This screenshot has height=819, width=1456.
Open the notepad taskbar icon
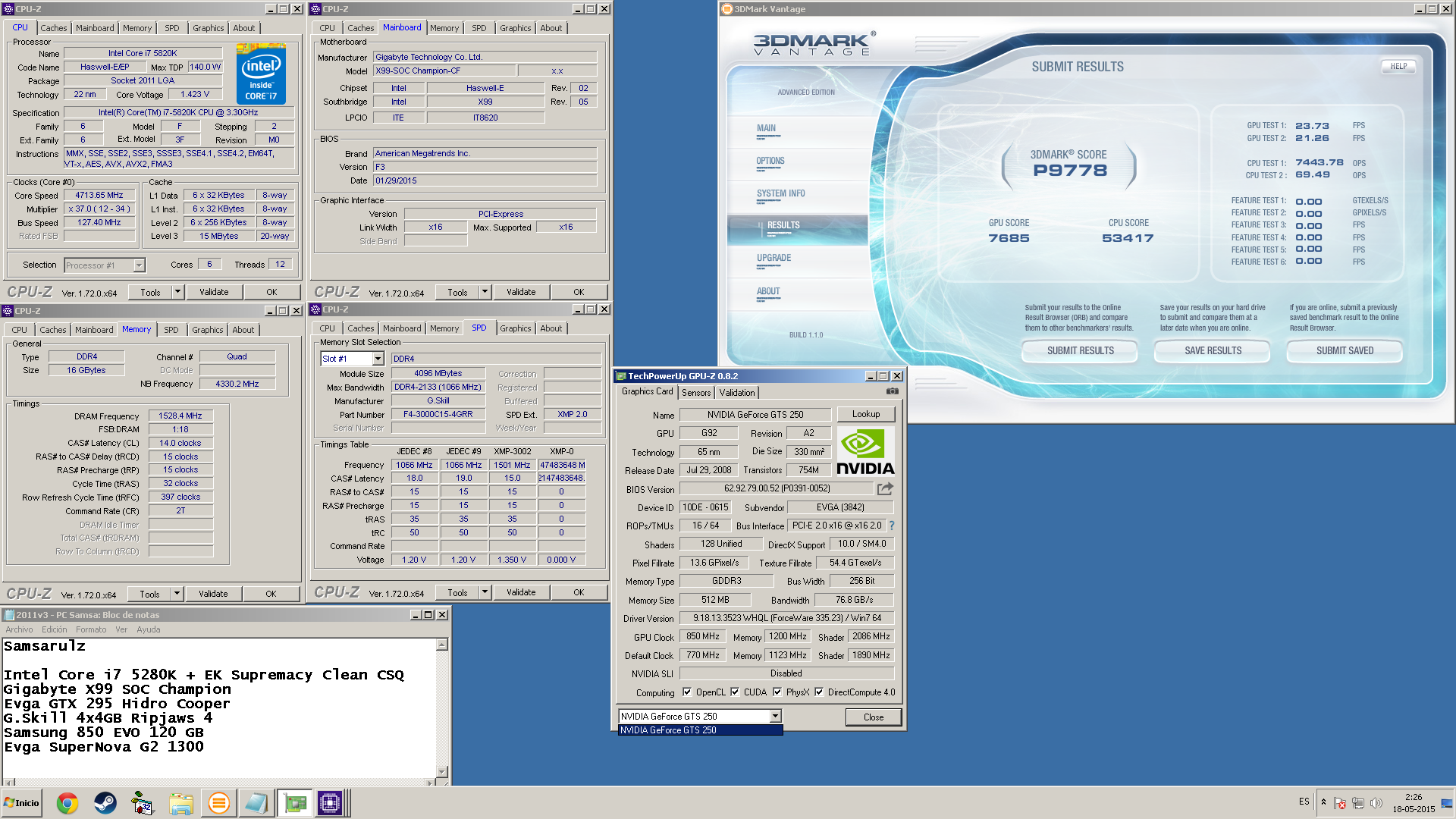(x=256, y=803)
